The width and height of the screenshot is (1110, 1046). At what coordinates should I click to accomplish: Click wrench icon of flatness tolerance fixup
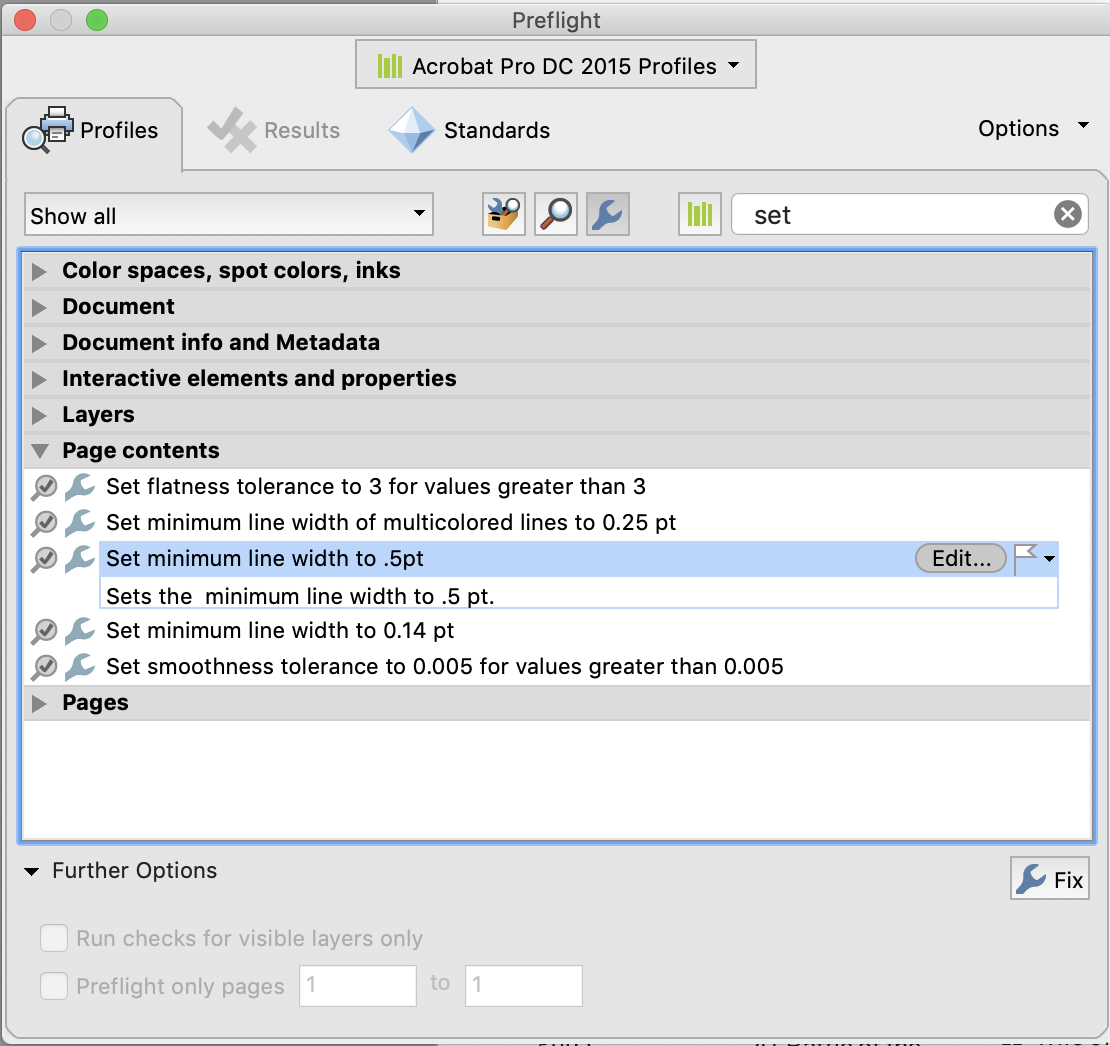[x=79, y=487]
